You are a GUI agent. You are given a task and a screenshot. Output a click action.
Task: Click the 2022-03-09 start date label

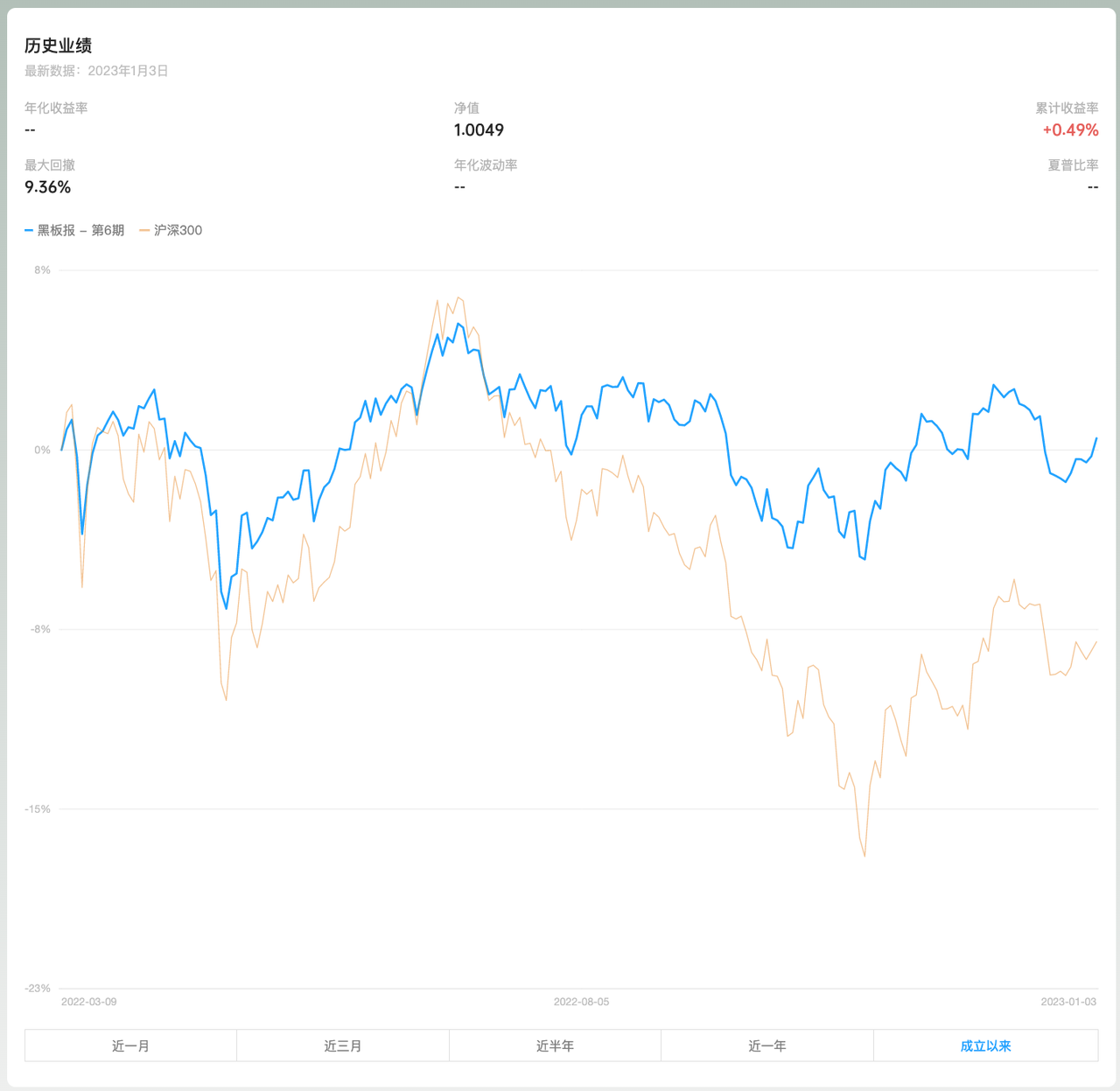coord(88,1002)
